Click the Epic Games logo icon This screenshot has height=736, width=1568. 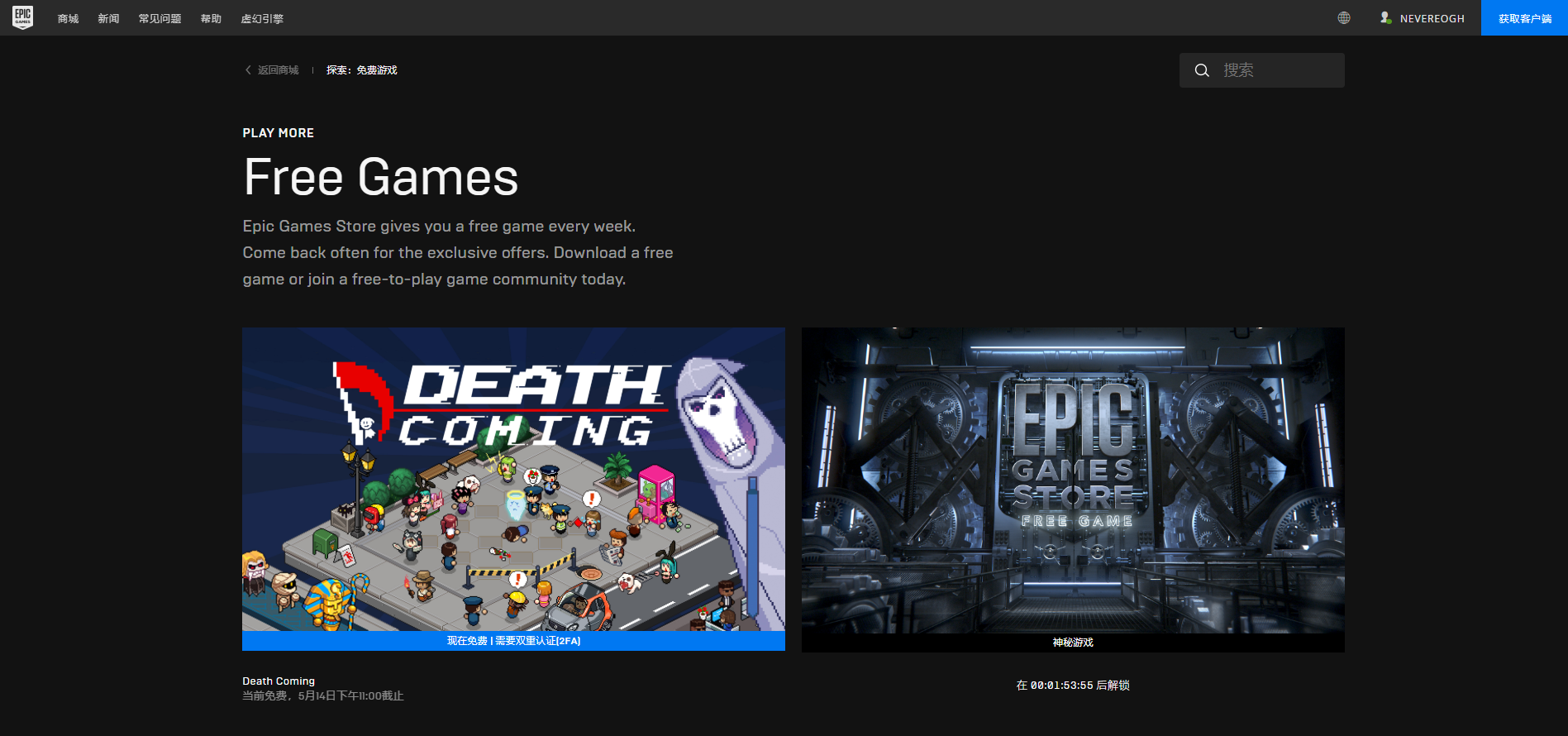click(x=23, y=17)
